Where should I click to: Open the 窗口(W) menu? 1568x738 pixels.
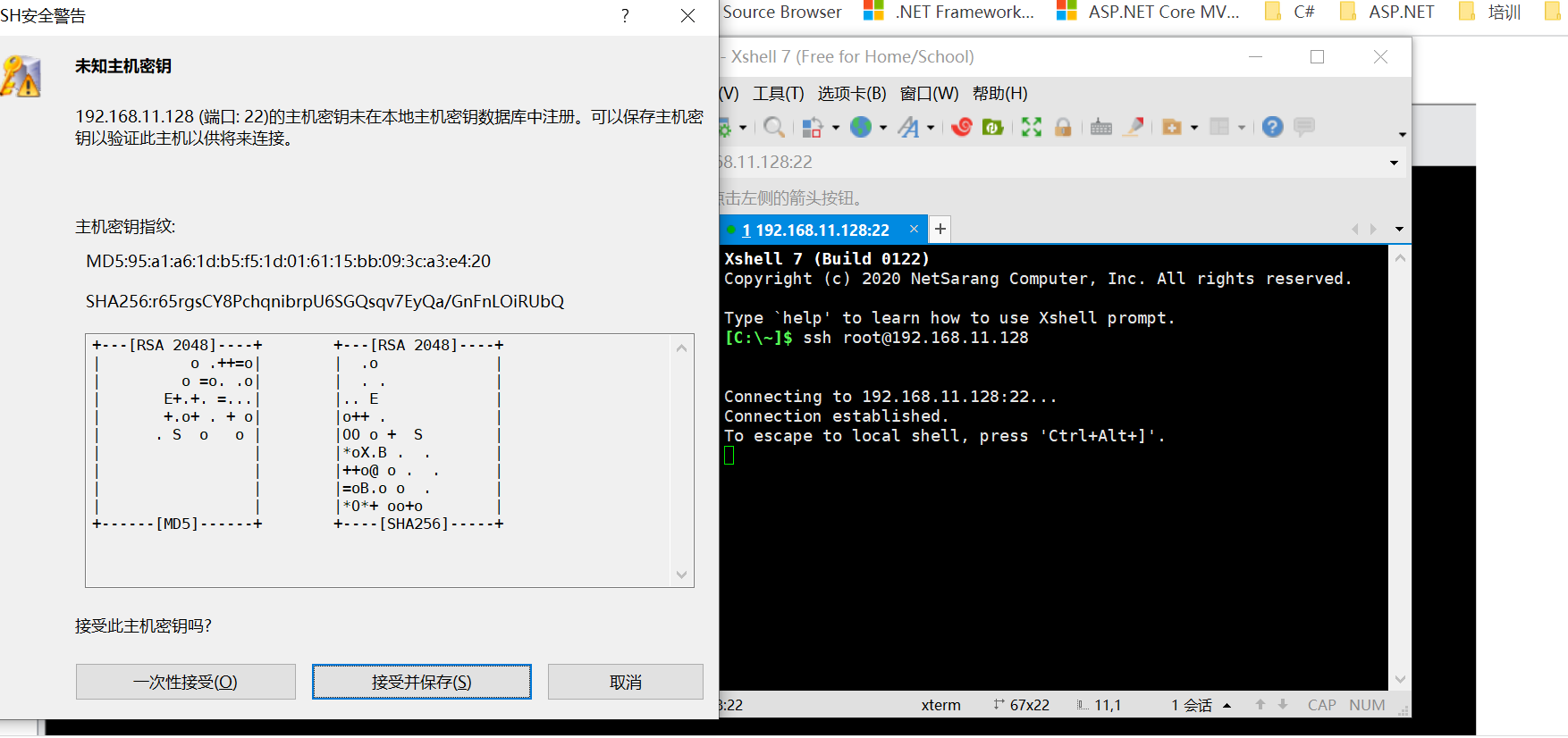[x=930, y=94]
